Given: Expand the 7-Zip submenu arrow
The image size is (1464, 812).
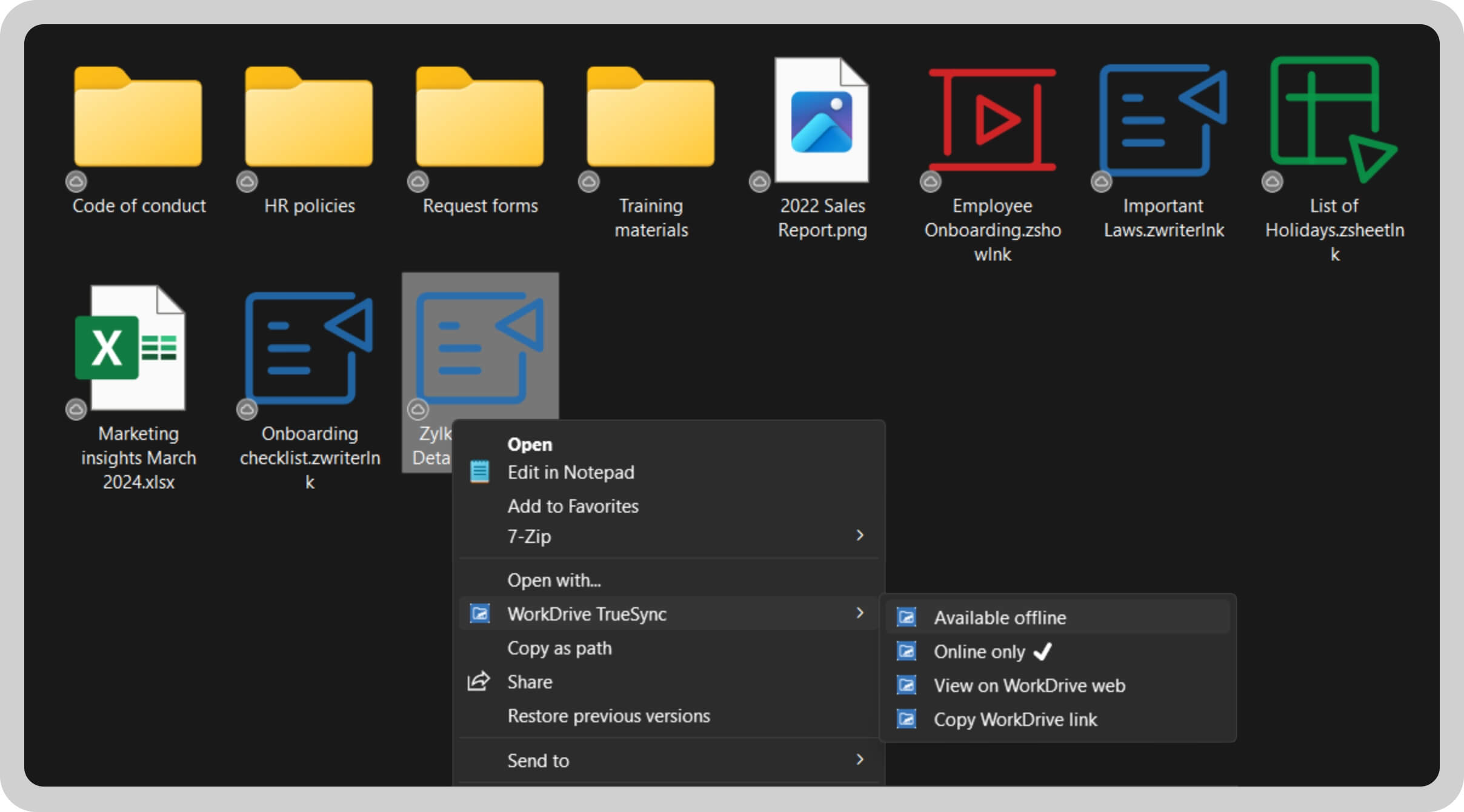Looking at the screenshot, I should click(x=859, y=536).
